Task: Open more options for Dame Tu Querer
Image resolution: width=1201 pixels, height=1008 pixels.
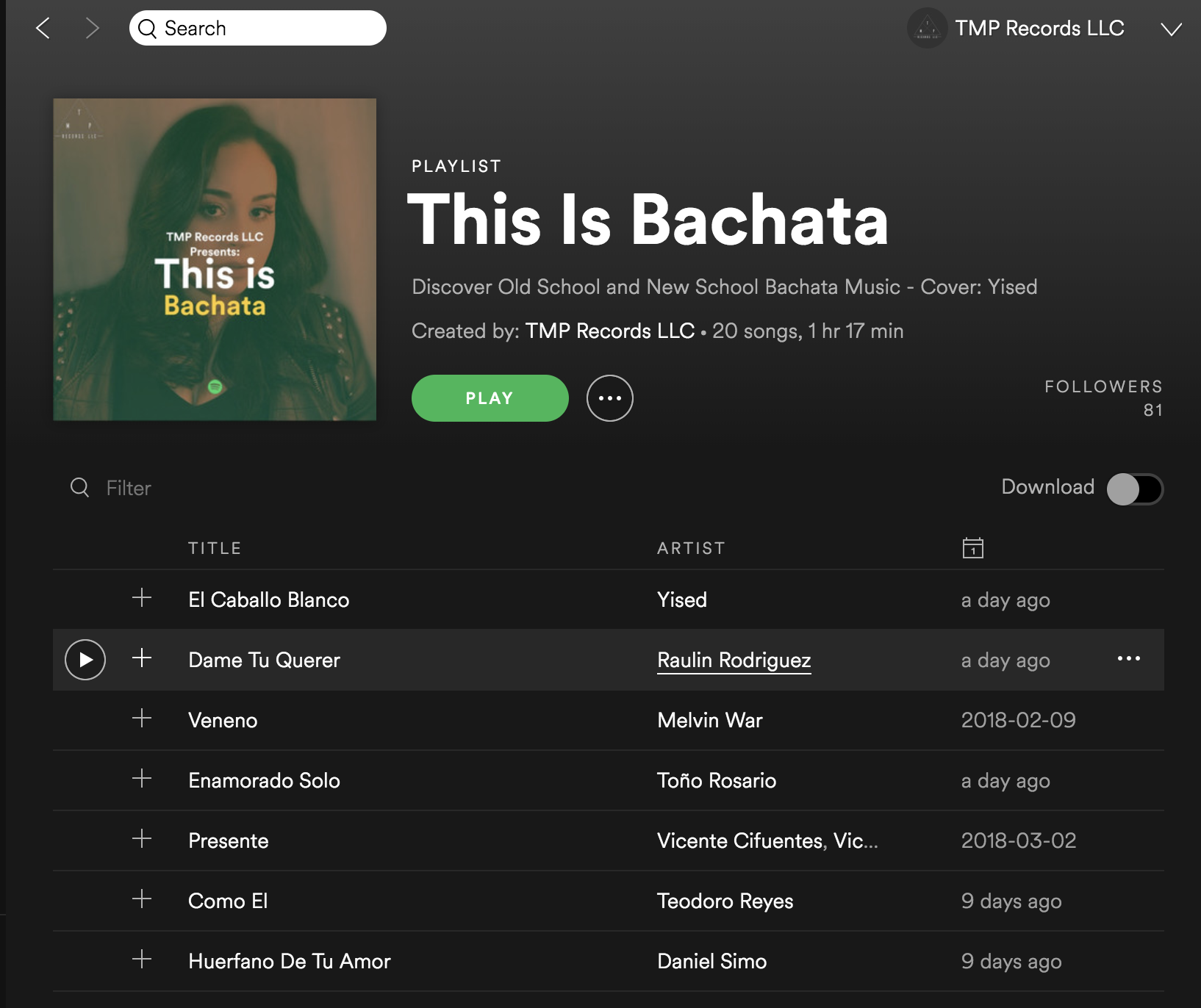Action: tap(1129, 658)
